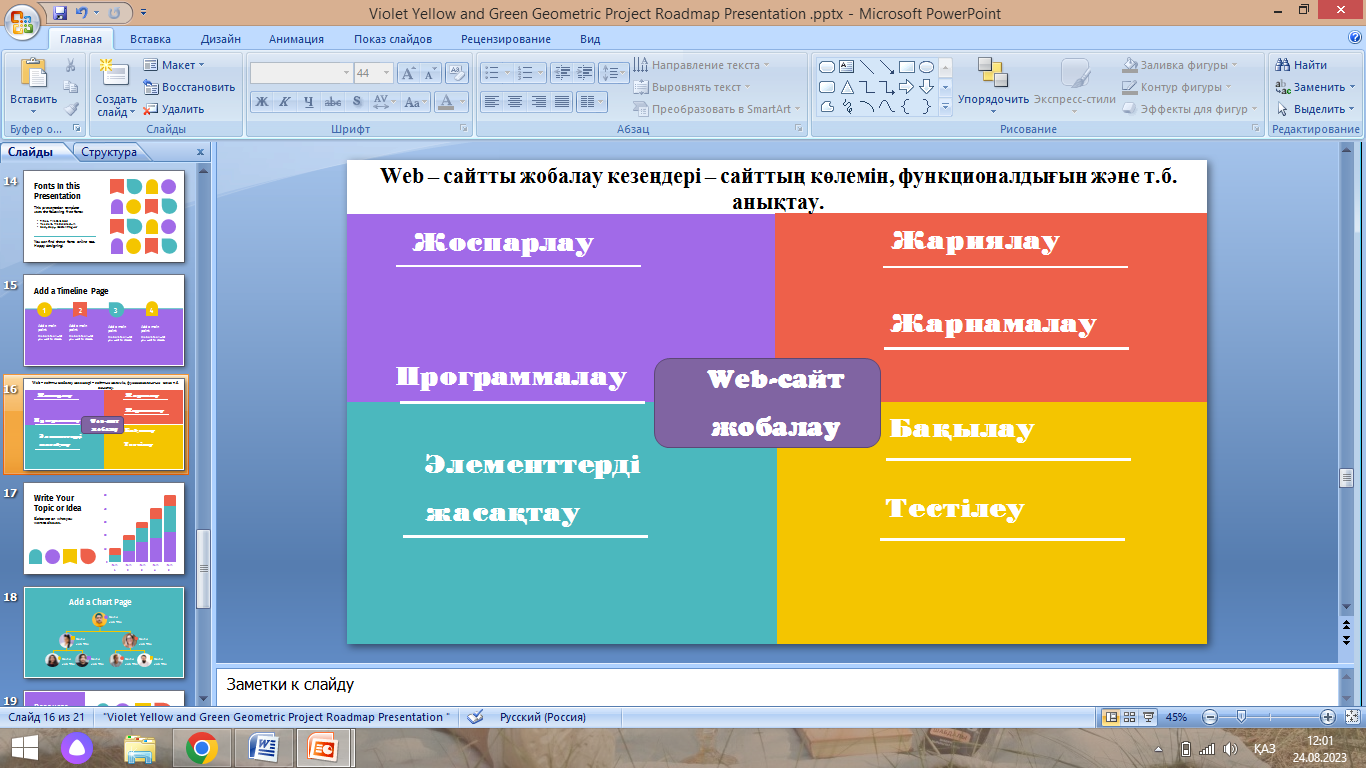Image resolution: width=1366 pixels, height=768 pixels.
Task: Toggle underline formatting (Ч)
Action: pyautogui.click(x=309, y=101)
